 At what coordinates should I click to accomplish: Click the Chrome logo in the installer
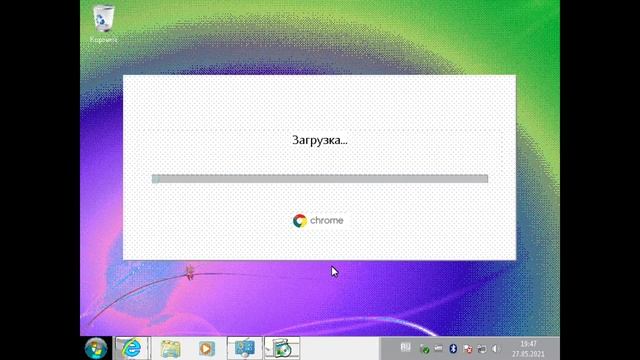click(x=318, y=220)
